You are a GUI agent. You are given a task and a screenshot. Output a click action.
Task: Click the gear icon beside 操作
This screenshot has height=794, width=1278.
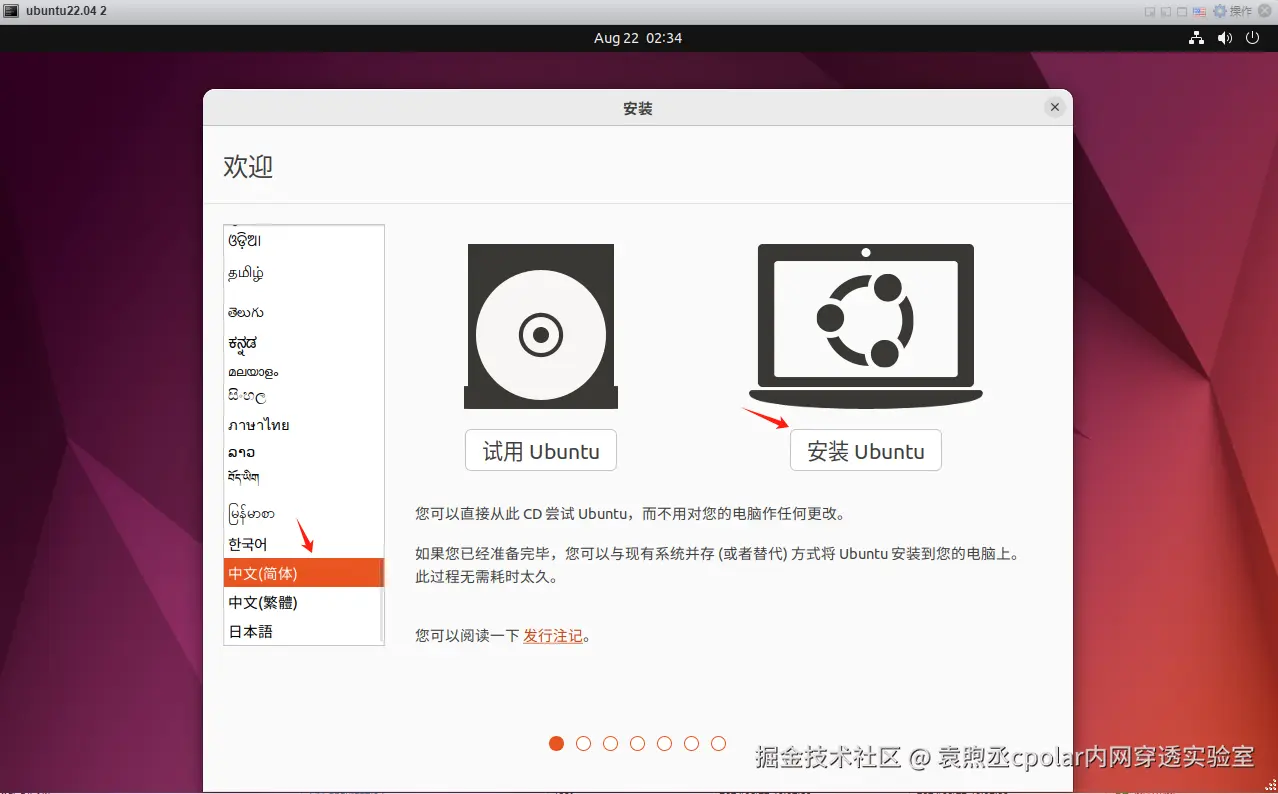point(1220,11)
